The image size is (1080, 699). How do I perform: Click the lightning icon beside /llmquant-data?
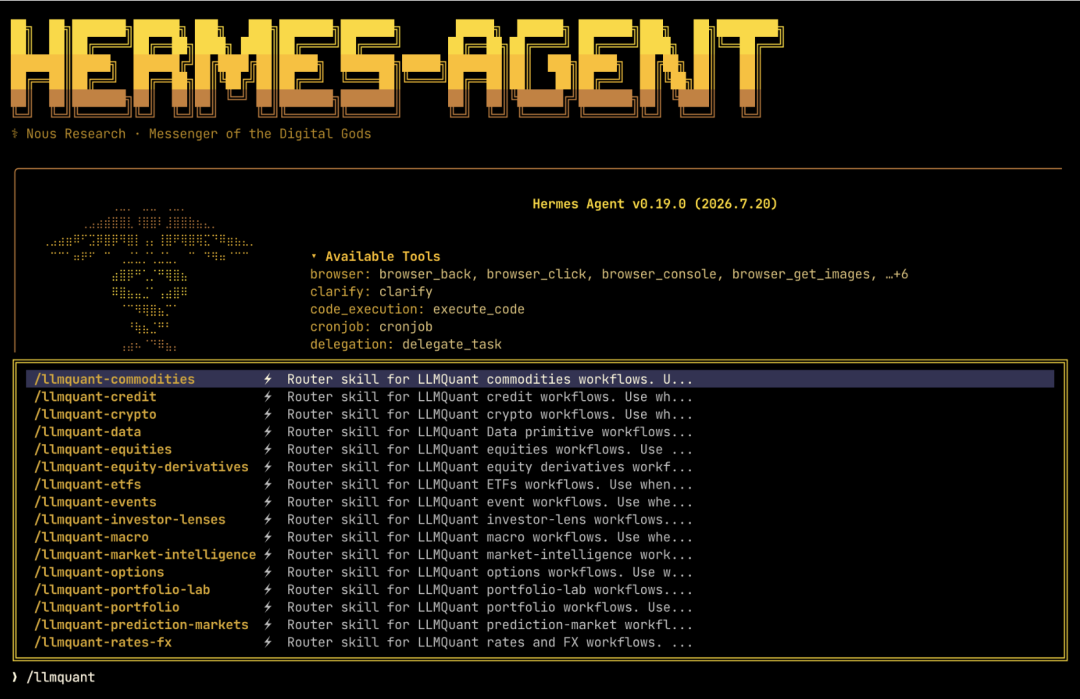268,432
